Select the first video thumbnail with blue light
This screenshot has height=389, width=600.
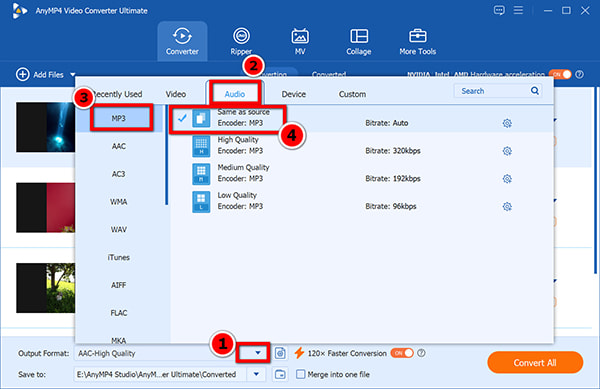[46, 127]
